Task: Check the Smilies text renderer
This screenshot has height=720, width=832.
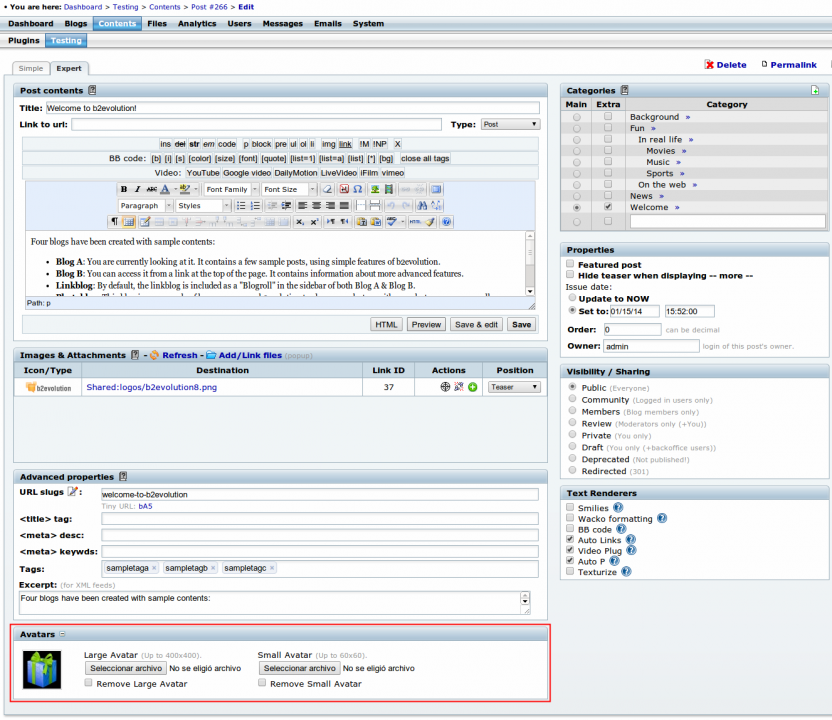Action: [x=570, y=507]
